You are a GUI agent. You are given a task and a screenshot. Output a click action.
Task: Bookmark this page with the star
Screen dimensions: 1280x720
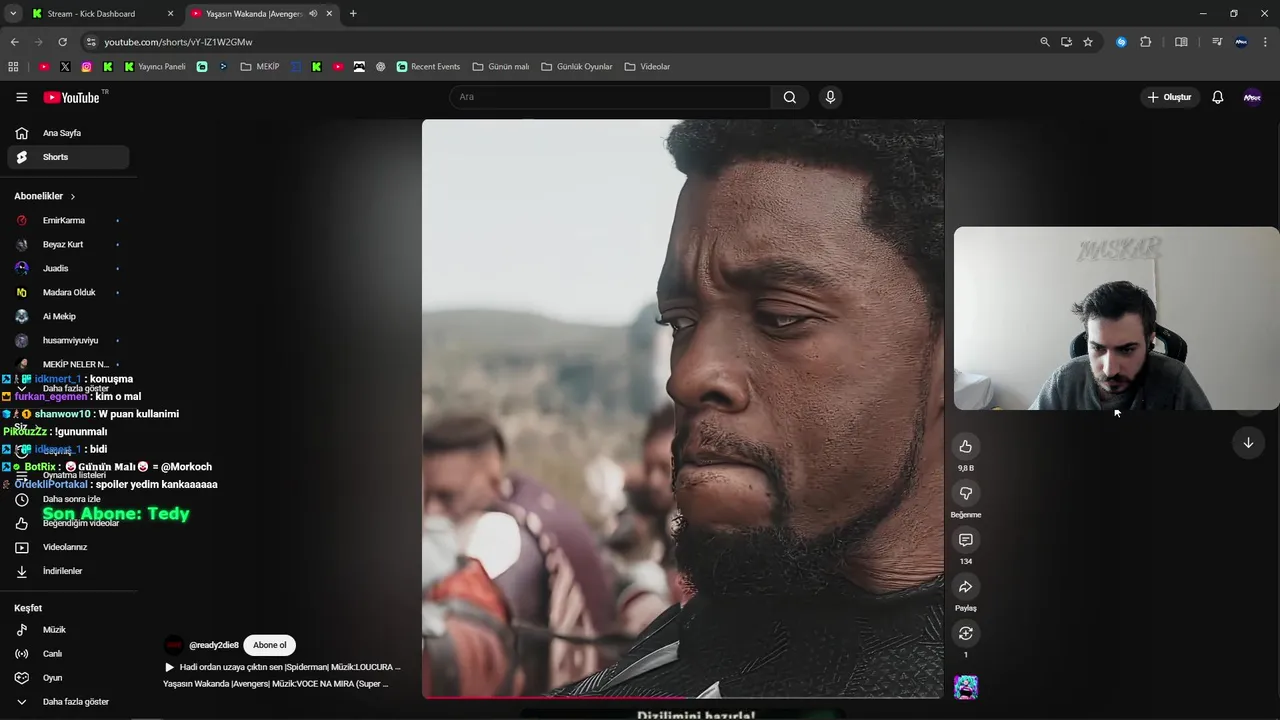(1088, 42)
